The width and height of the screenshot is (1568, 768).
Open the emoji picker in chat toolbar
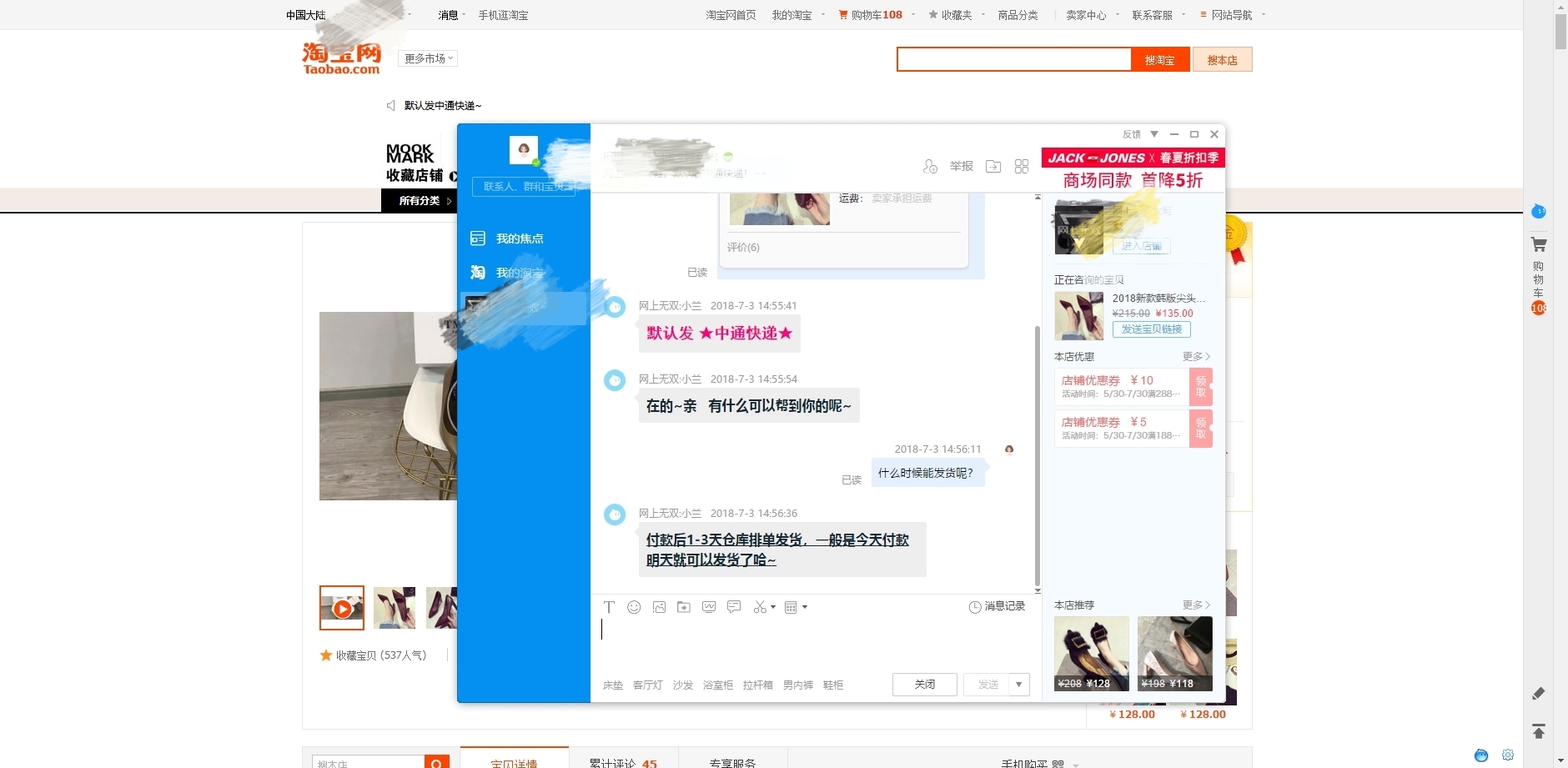coord(634,607)
